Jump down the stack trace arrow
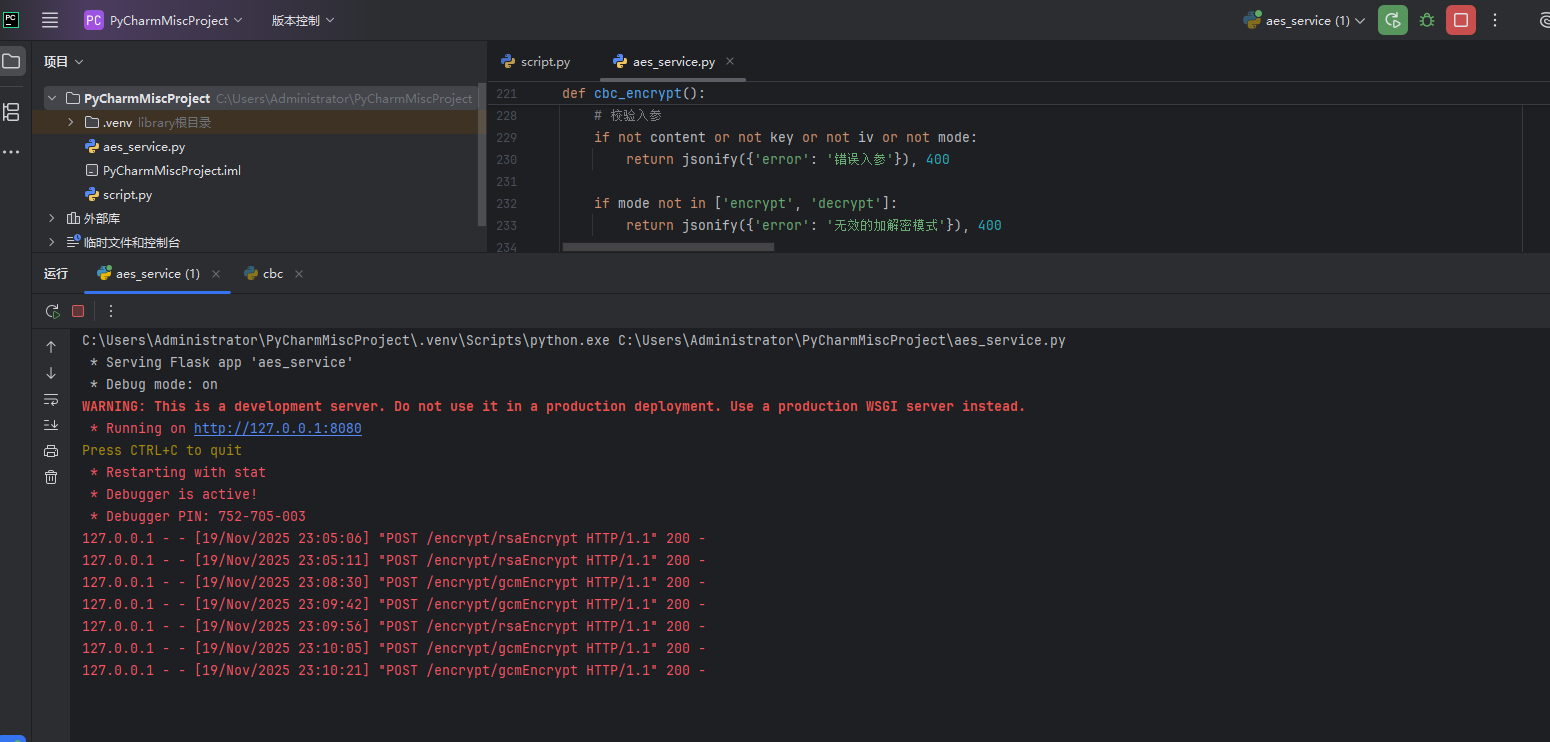 click(51, 373)
